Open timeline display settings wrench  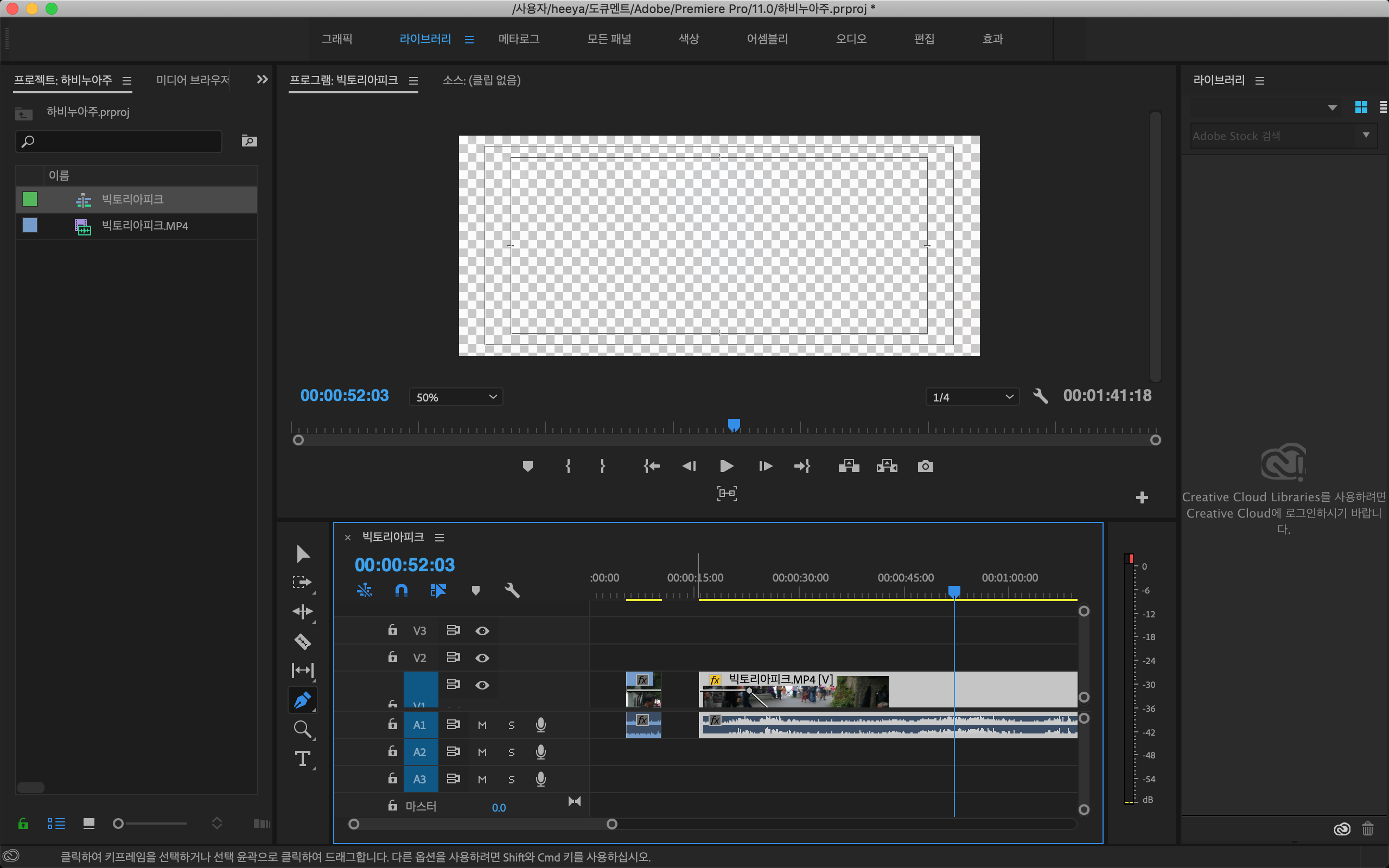512,590
